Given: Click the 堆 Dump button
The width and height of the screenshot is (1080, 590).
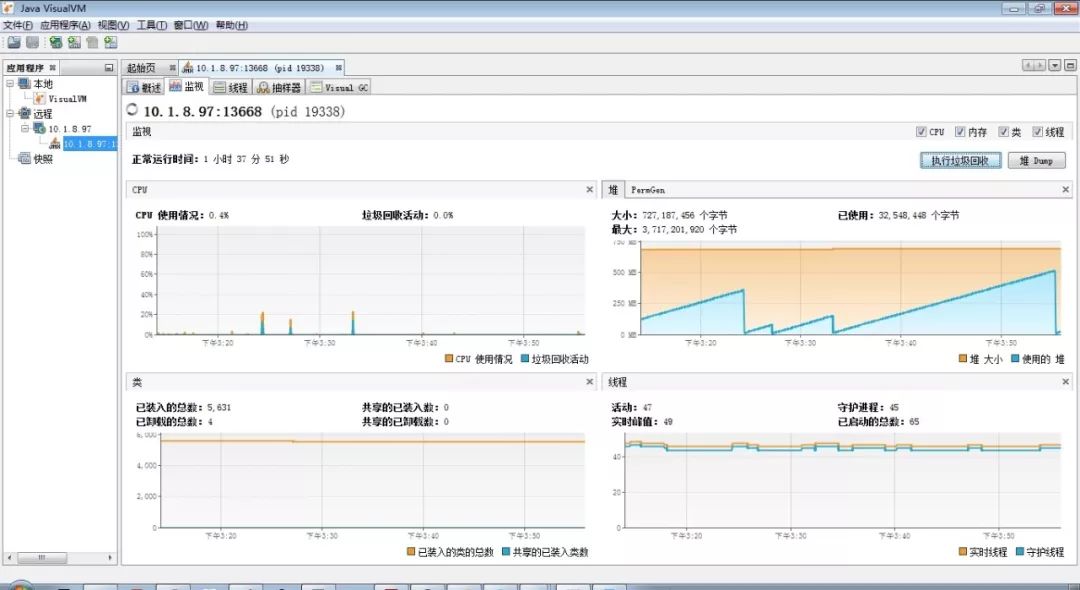Looking at the screenshot, I should 1037,160.
